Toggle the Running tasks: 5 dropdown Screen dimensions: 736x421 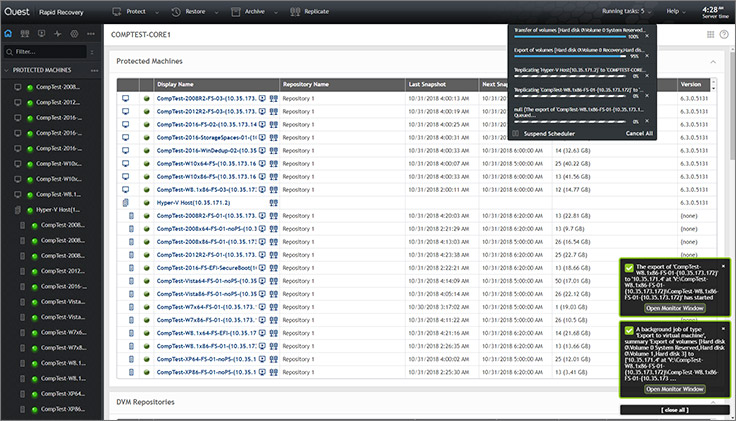click(x=627, y=11)
